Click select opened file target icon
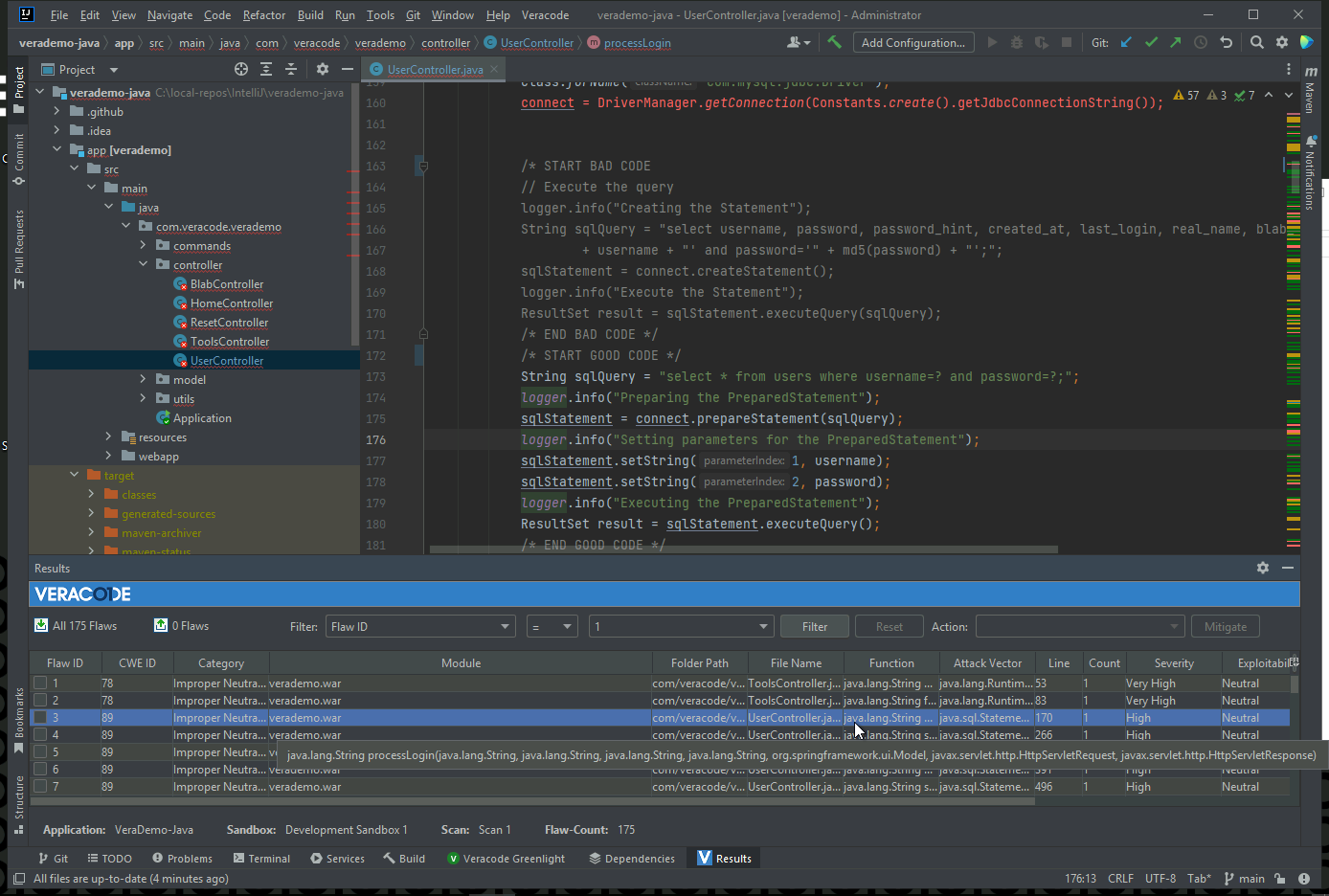Image resolution: width=1329 pixels, height=896 pixels. (241, 69)
